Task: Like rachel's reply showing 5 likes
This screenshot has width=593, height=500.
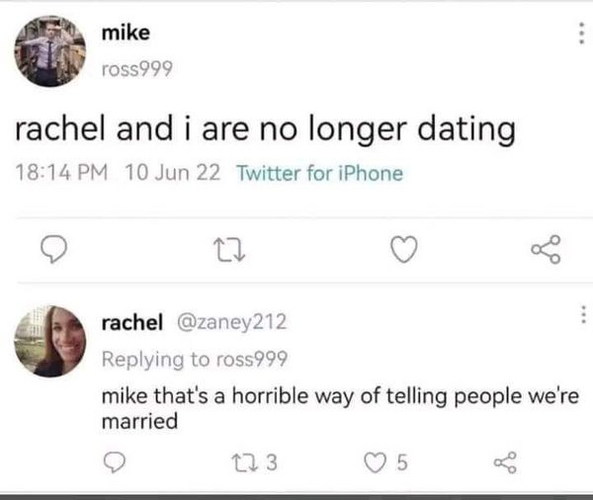Action: click(x=385, y=463)
